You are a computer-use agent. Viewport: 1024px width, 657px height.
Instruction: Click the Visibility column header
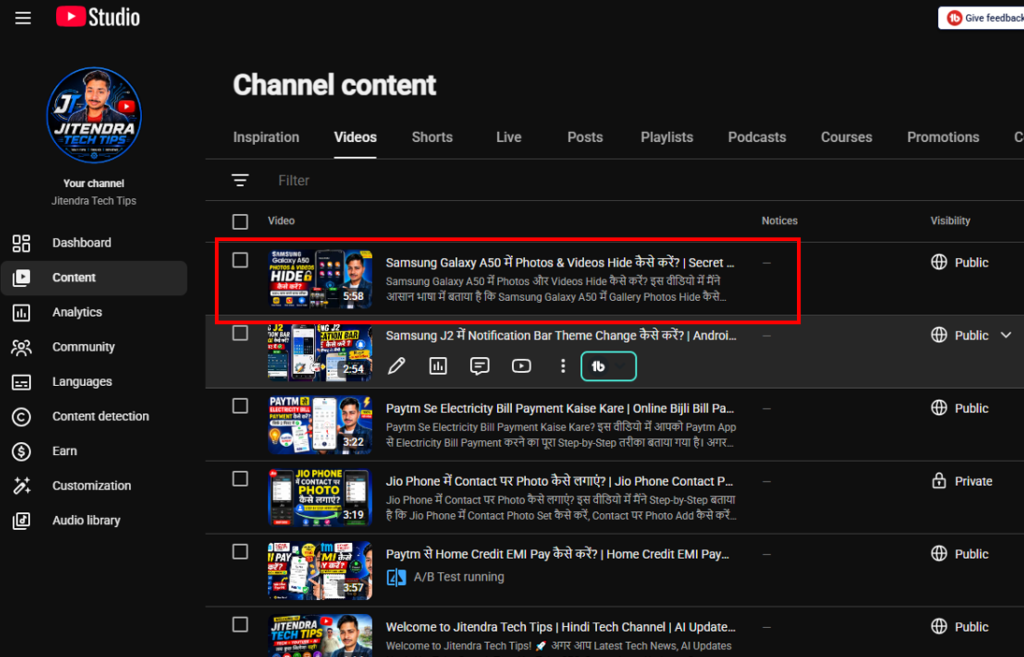tap(950, 221)
